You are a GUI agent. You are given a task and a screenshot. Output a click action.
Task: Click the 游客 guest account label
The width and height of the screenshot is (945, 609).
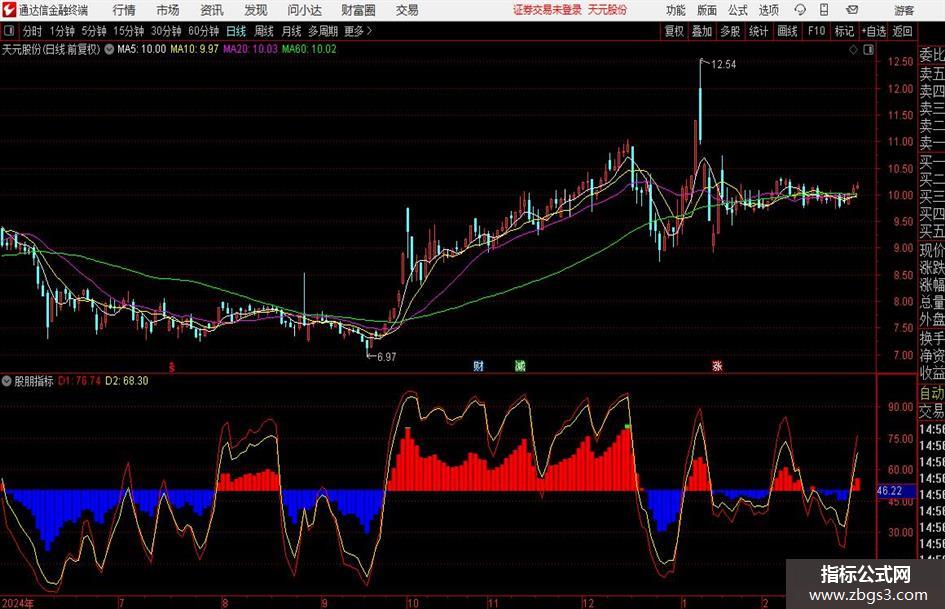click(x=904, y=10)
